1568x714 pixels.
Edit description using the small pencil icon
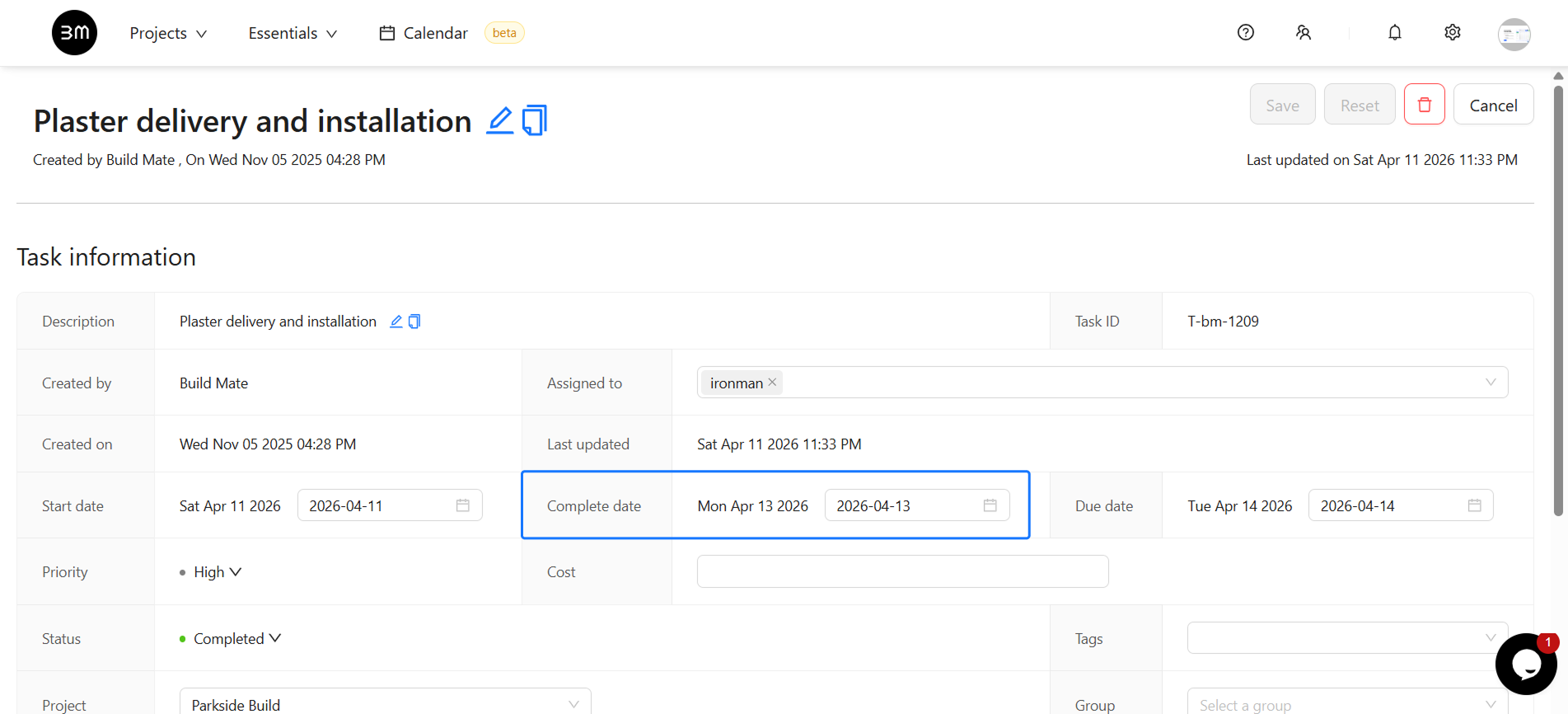point(396,322)
